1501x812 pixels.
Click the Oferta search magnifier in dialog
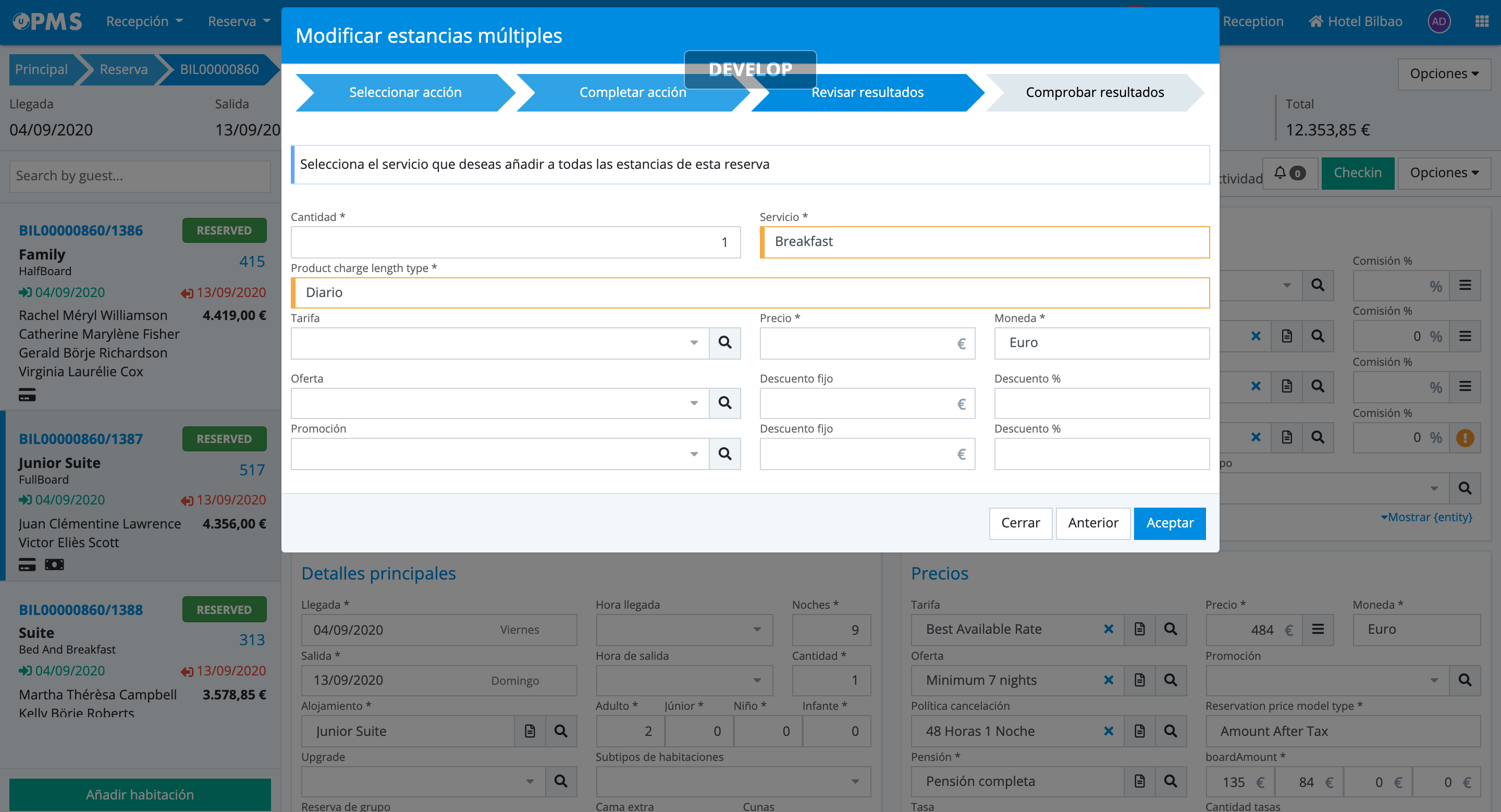[724, 403]
